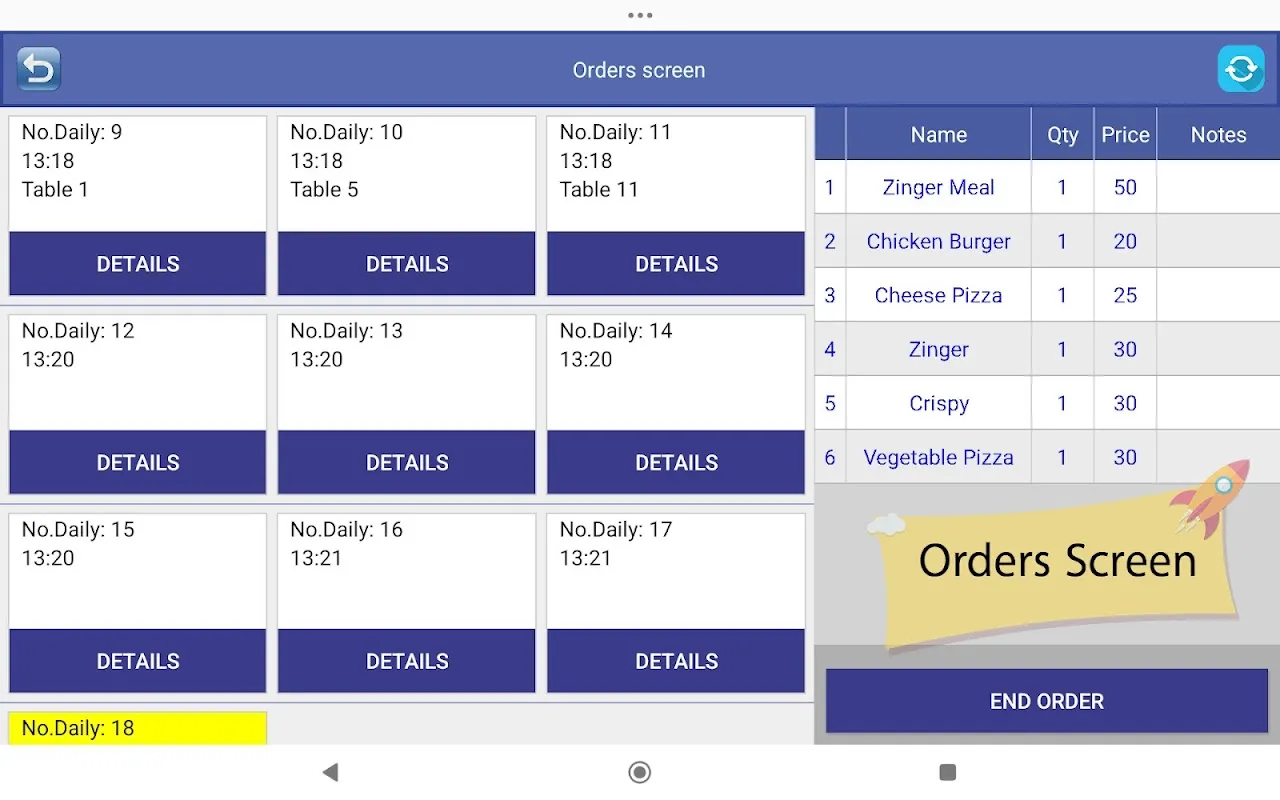Tap Android recent apps square
Viewport: 1280px width, 800px height.
948,772
